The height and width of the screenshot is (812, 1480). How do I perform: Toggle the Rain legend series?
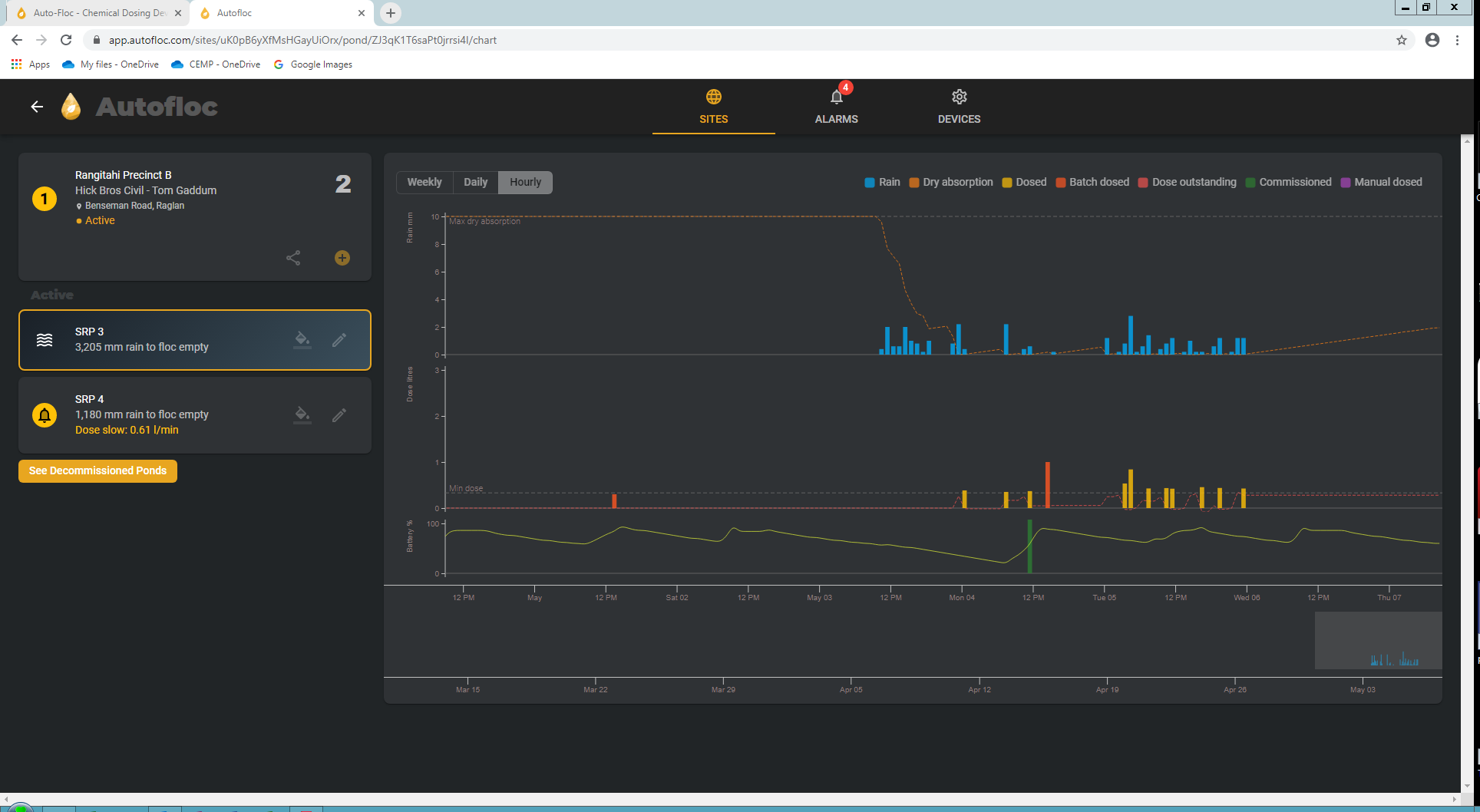pyautogui.click(x=882, y=183)
